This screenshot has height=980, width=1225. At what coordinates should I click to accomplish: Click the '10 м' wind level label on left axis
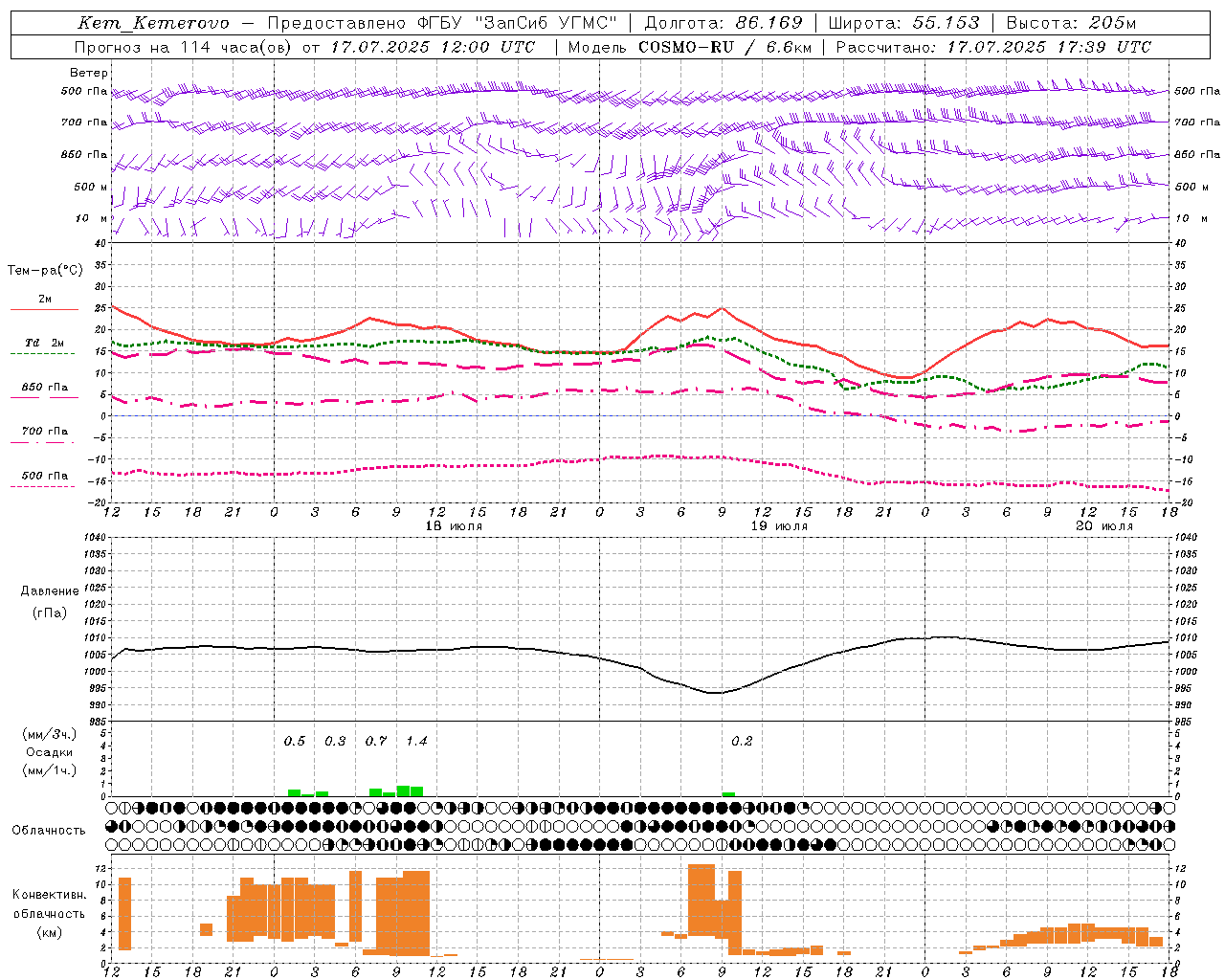[91, 218]
